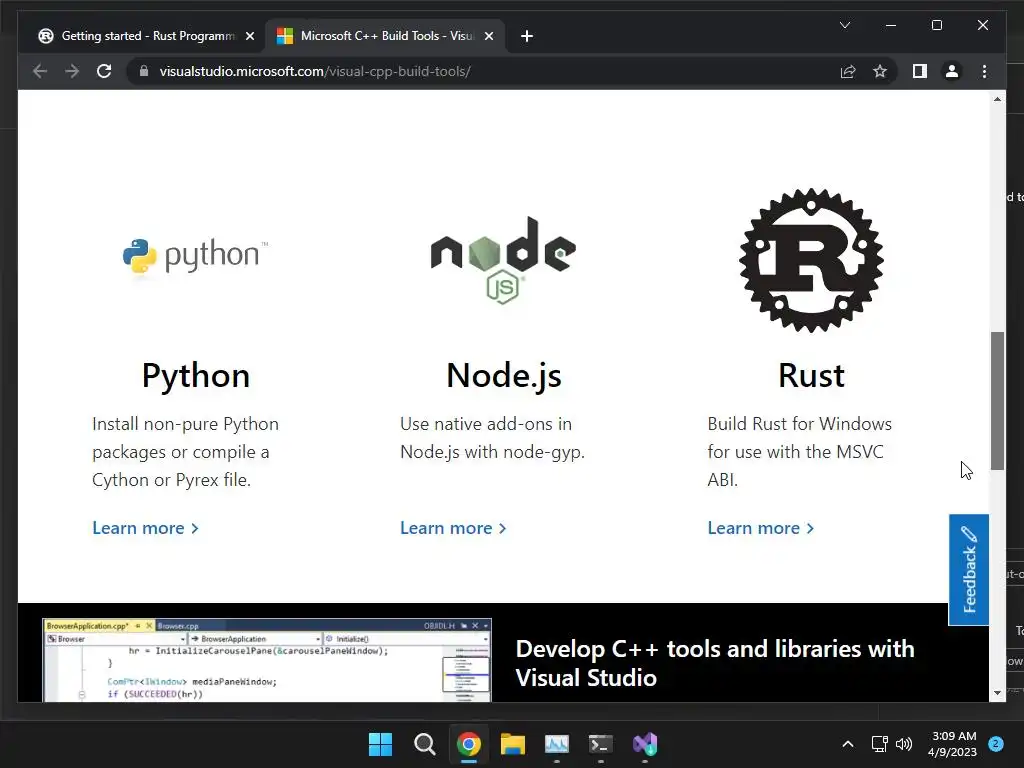Share this page via share icon
The width and height of the screenshot is (1024, 768).
pyautogui.click(x=848, y=71)
